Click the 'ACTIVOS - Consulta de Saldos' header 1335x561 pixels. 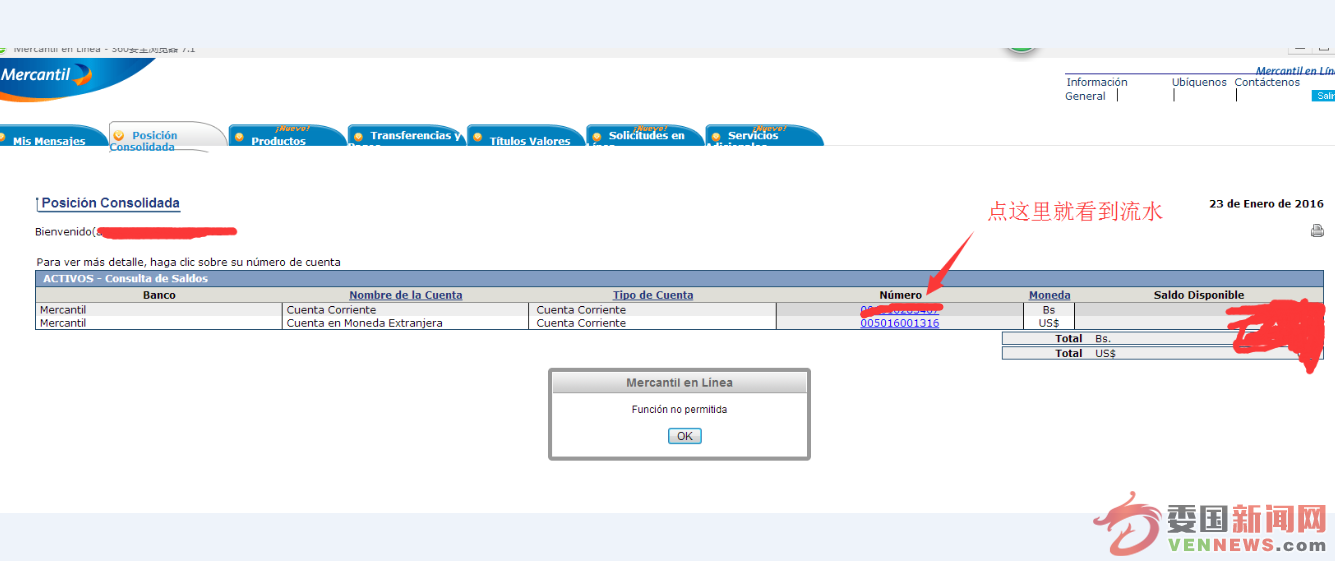click(126, 278)
